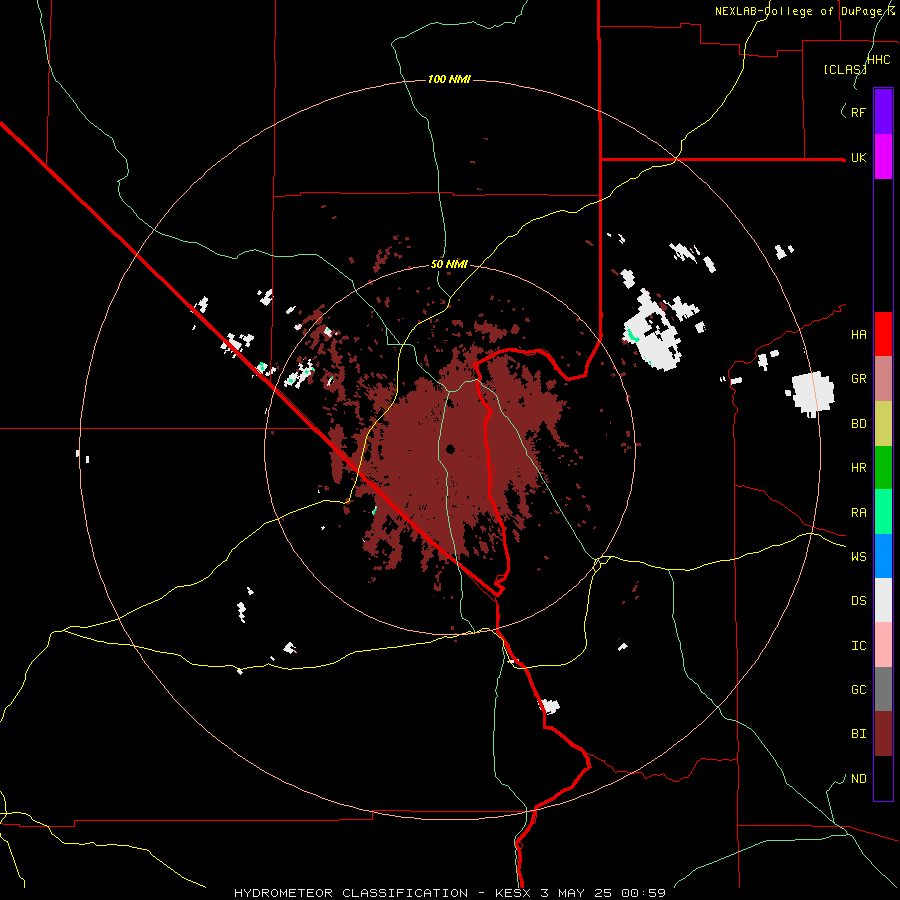Image resolution: width=900 pixels, height=900 pixels.
Task: Click the BD yellow legend swatch
Action: [883, 423]
